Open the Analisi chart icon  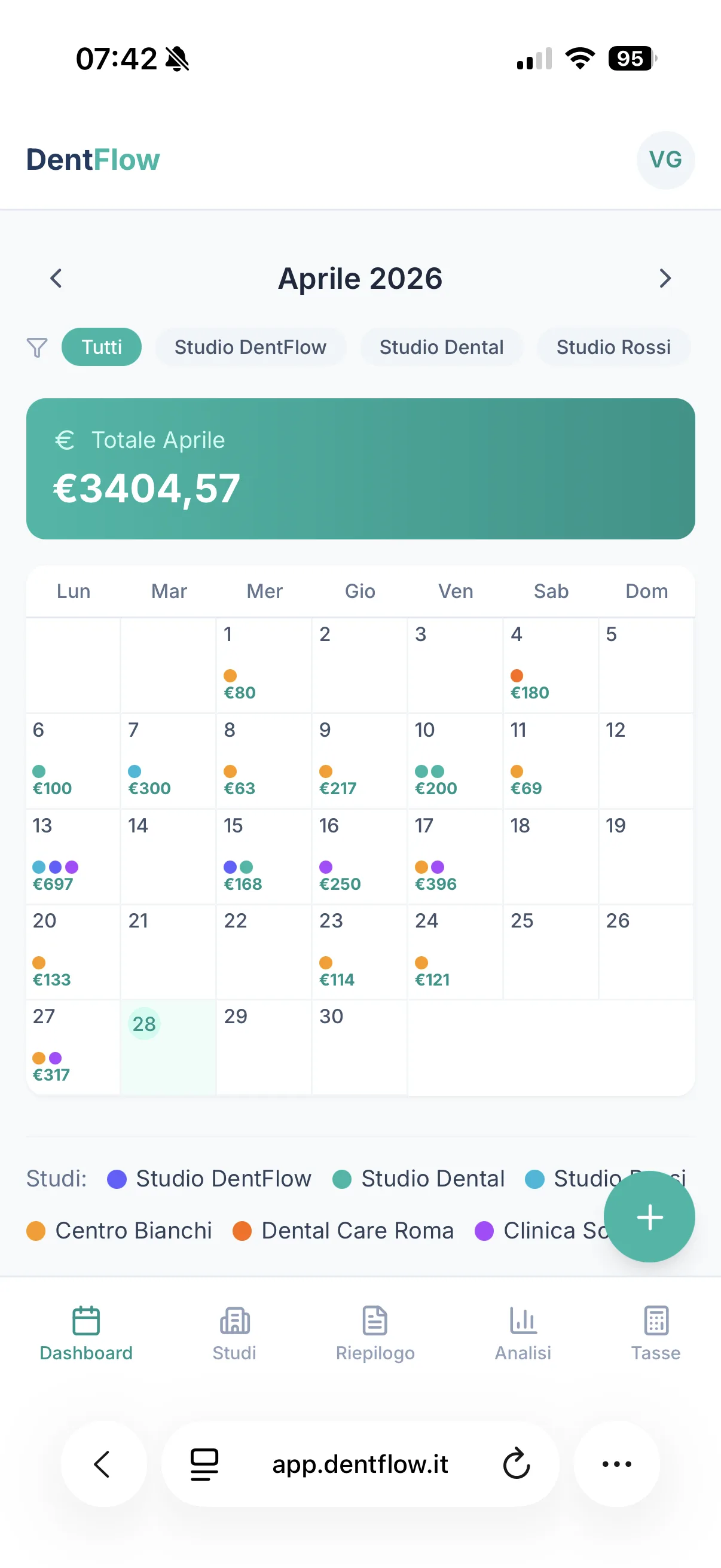pyautogui.click(x=523, y=1320)
